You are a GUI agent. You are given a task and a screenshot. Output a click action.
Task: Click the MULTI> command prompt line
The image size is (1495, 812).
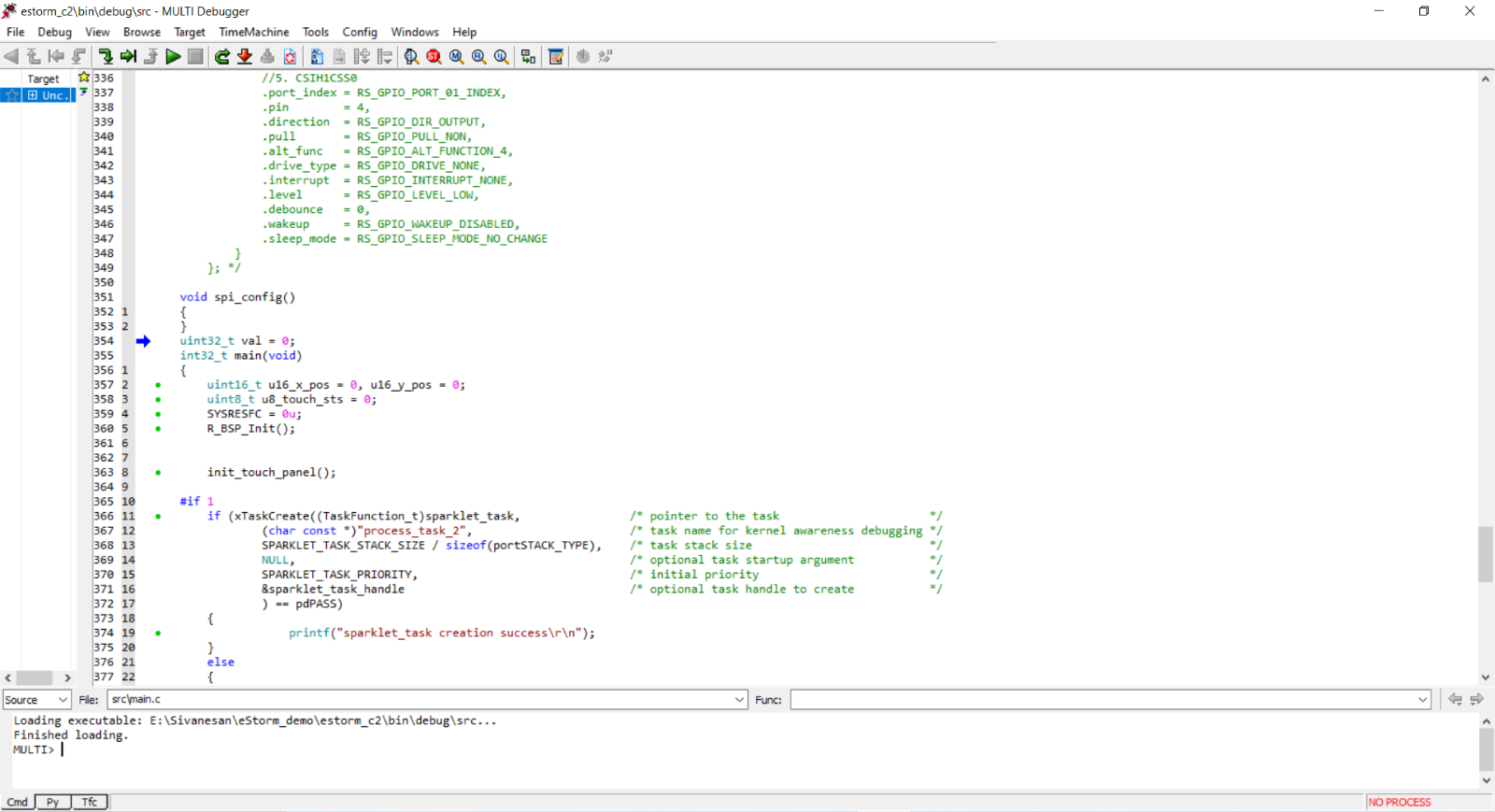[37, 749]
